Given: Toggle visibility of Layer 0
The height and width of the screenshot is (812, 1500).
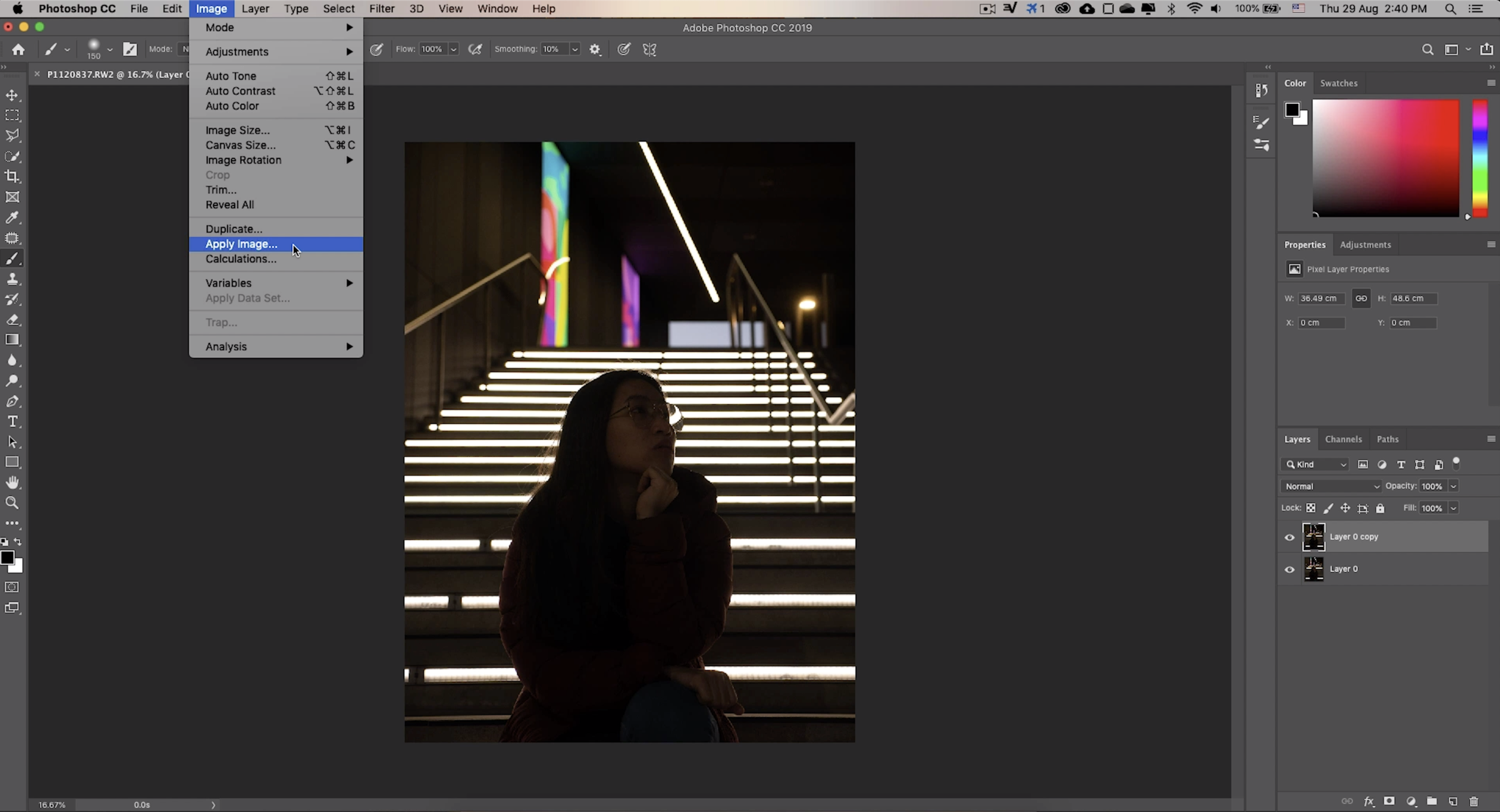Looking at the screenshot, I should (x=1289, y=569).
